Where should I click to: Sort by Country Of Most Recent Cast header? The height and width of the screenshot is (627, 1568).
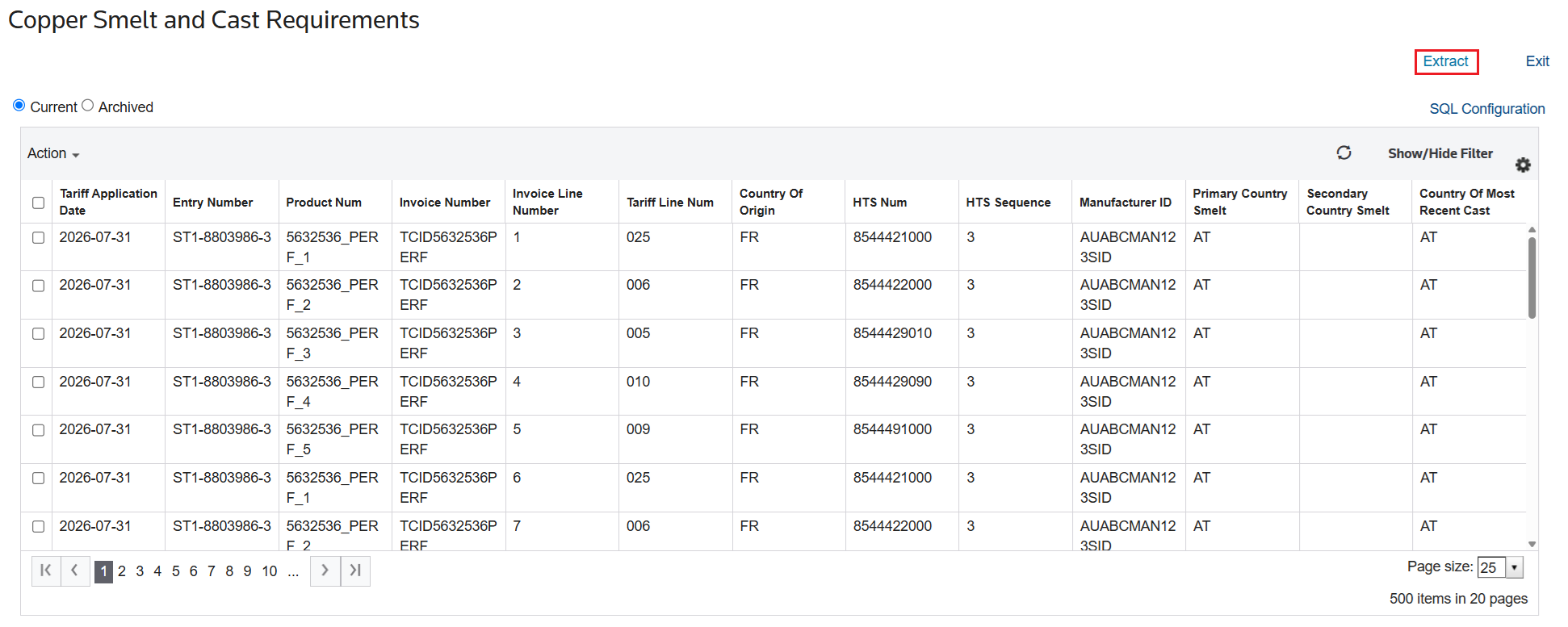(1467, 202)
